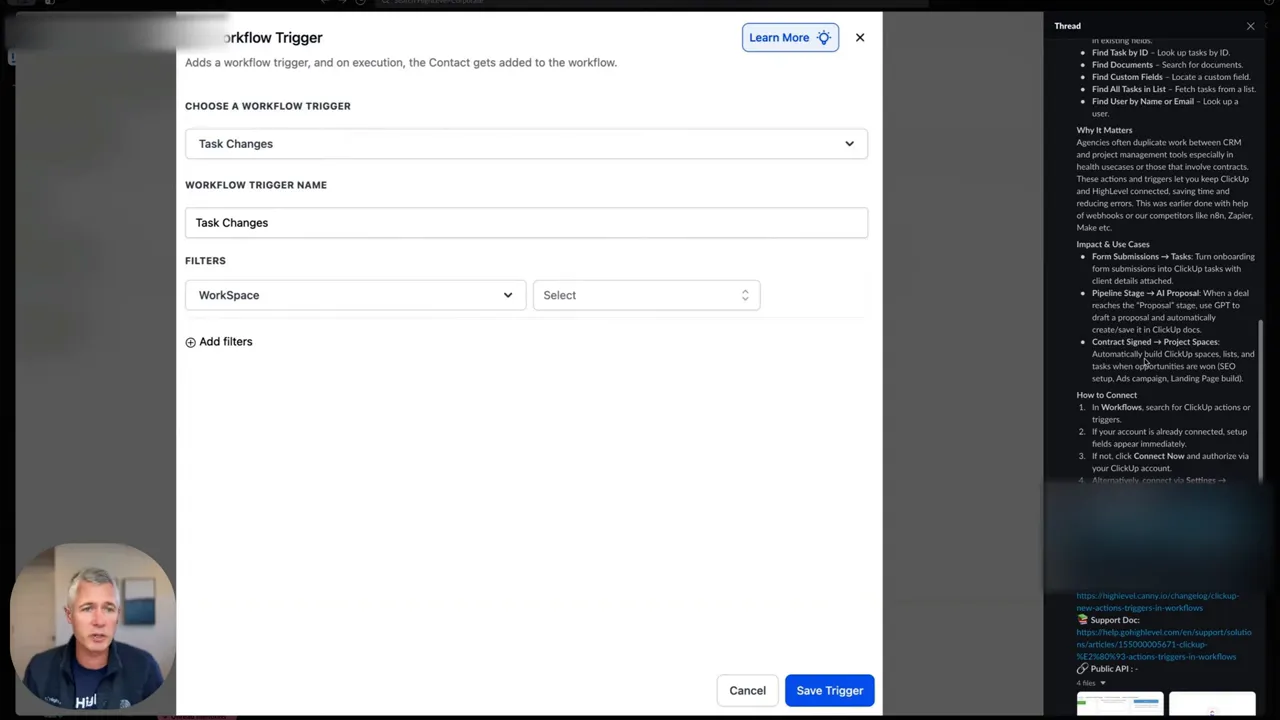
Task: Click the Thread panel title
Action: (1067, 26)
